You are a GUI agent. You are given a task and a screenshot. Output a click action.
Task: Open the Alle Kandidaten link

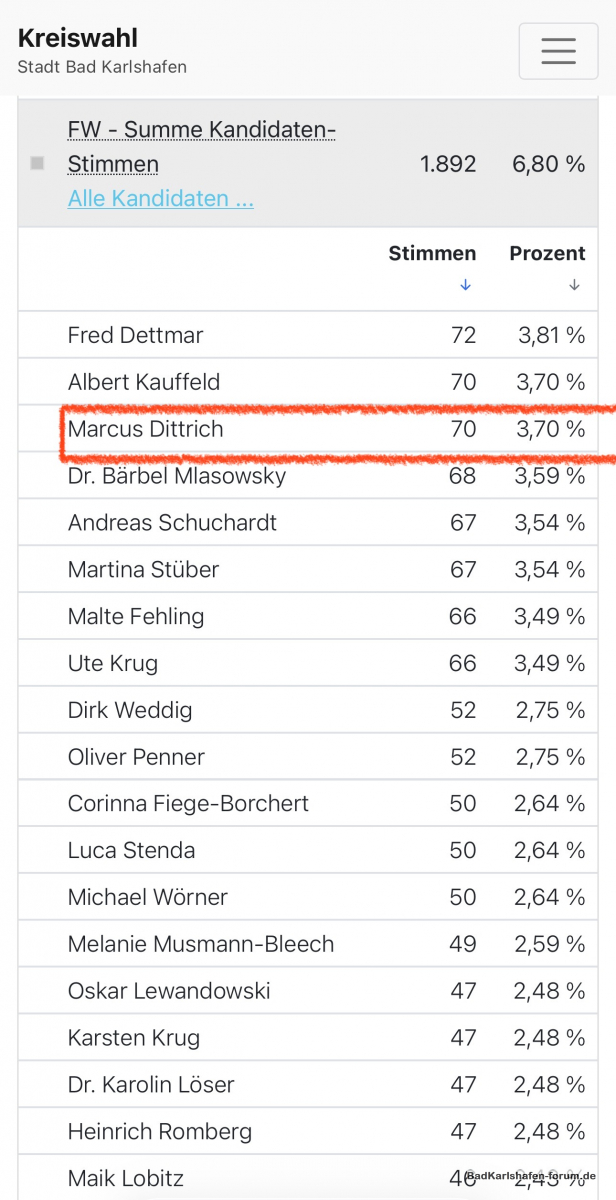coord(160,198)
